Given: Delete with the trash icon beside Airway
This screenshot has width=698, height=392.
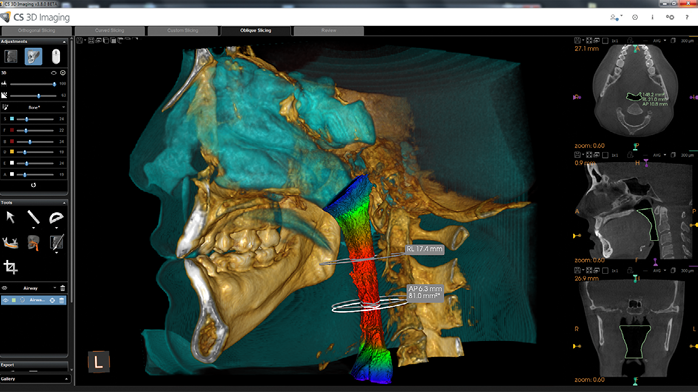Looking at the screenshot, I should [63, 288].
